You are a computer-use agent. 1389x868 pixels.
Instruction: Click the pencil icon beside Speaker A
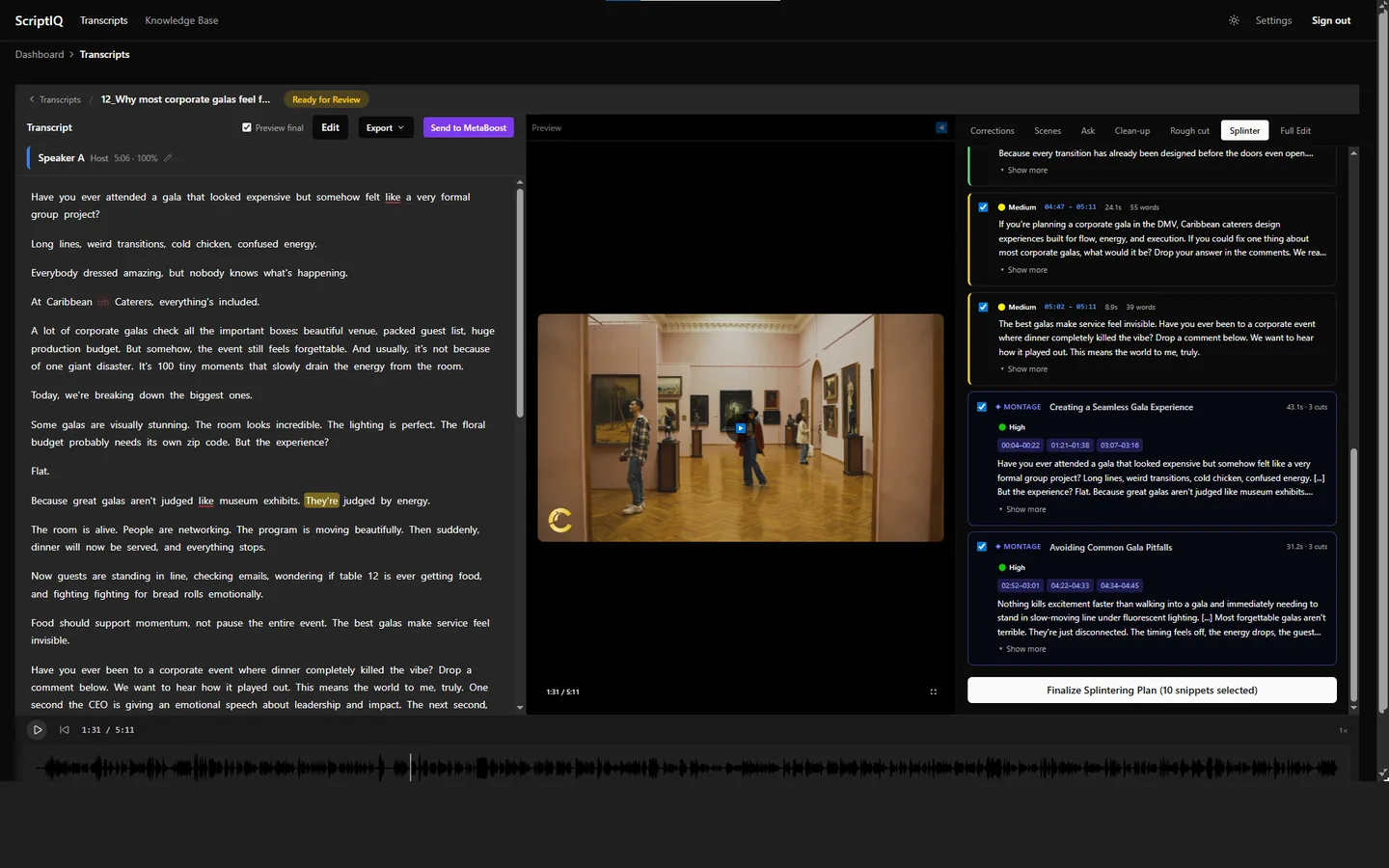168,158
